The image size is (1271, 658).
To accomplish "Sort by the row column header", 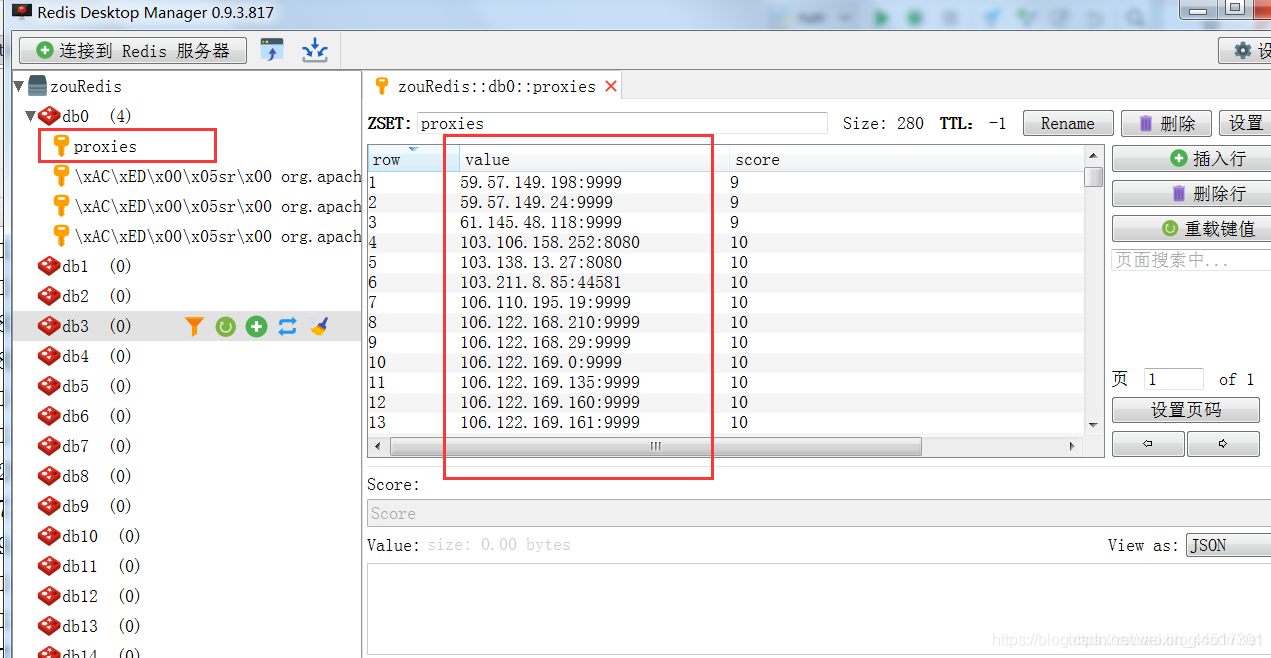I will (x=414, y=159).
